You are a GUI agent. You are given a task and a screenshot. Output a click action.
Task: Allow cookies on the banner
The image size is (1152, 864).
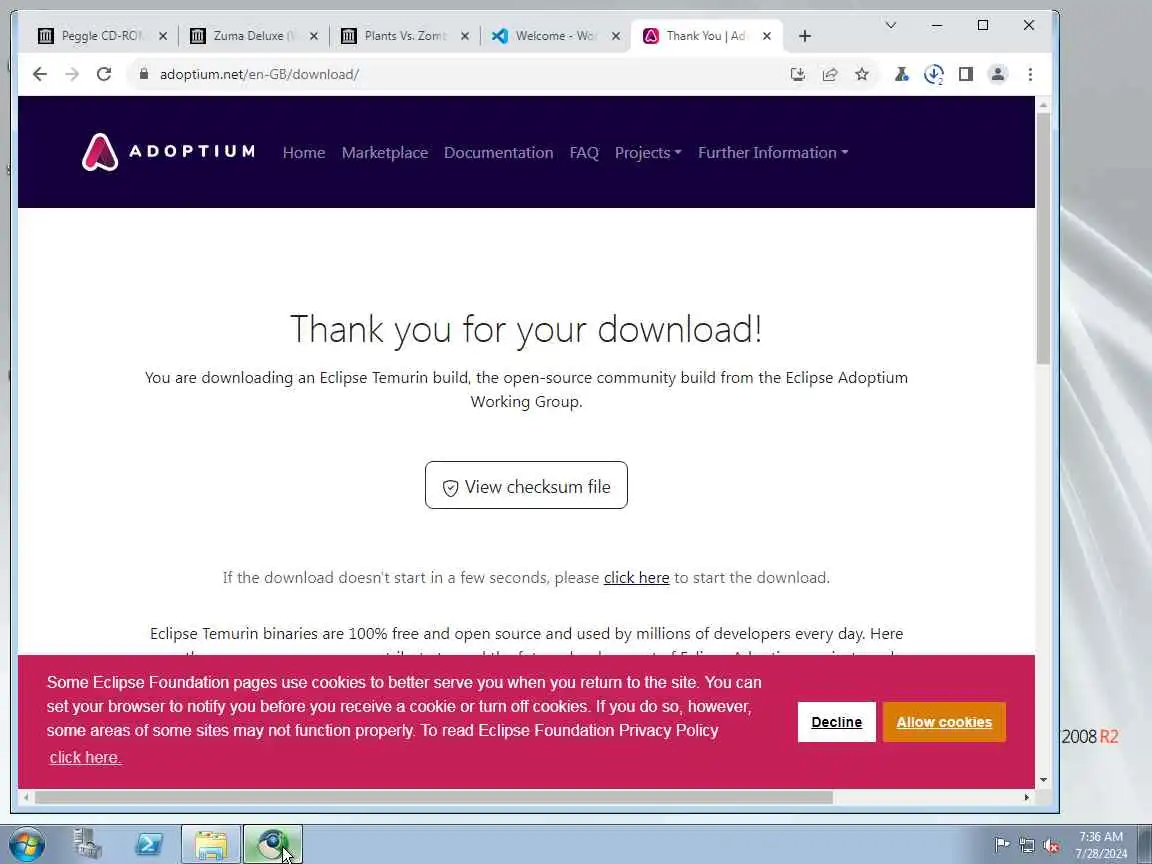[944, 722]
